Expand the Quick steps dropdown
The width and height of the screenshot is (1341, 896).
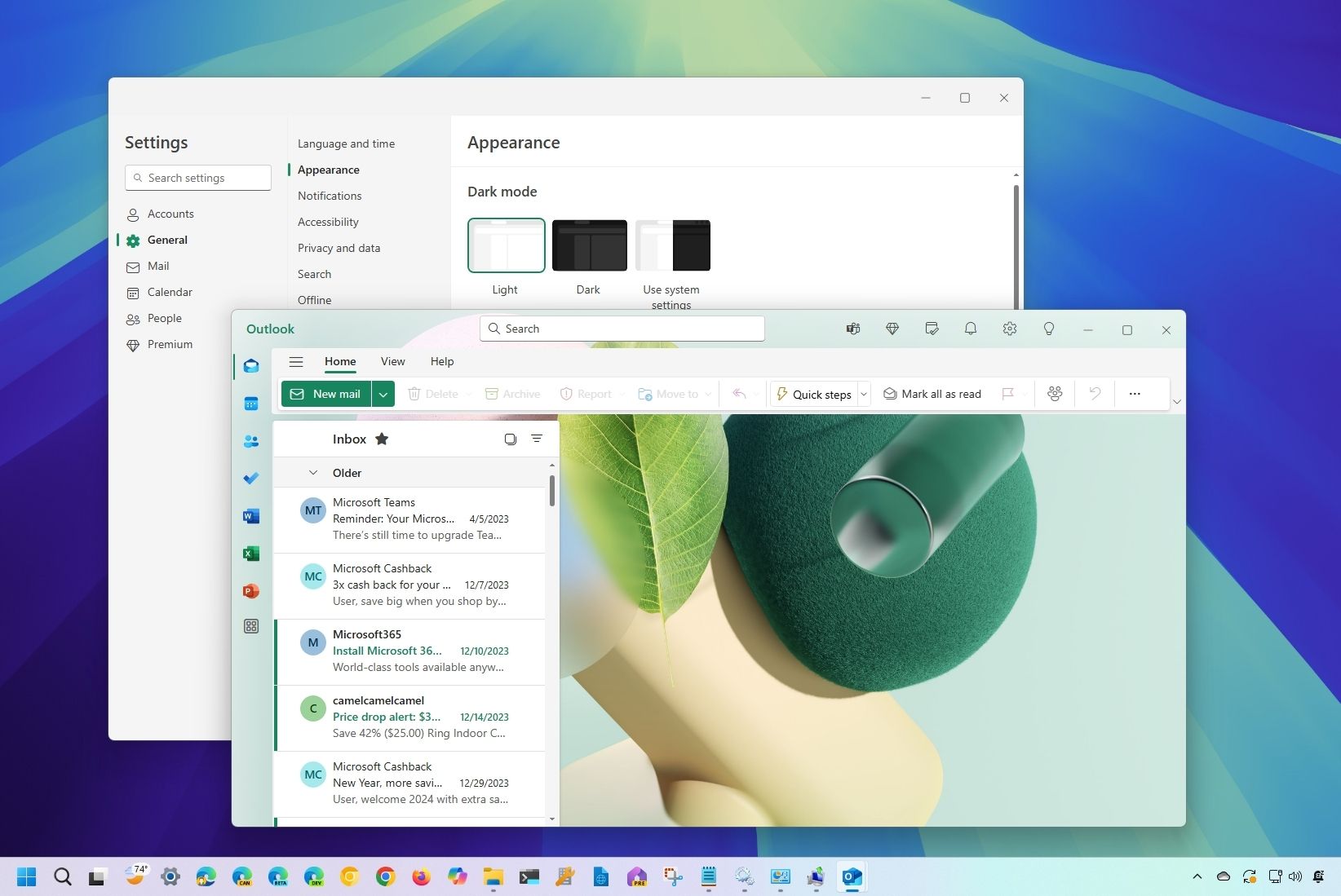863,394
